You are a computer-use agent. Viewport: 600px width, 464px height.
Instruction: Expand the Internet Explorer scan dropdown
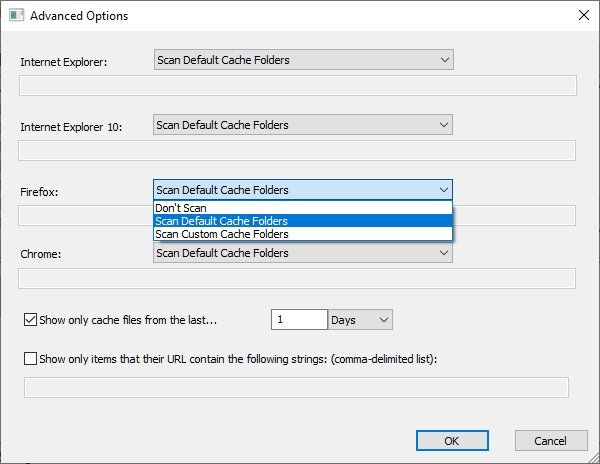click(x=303, y=60)
